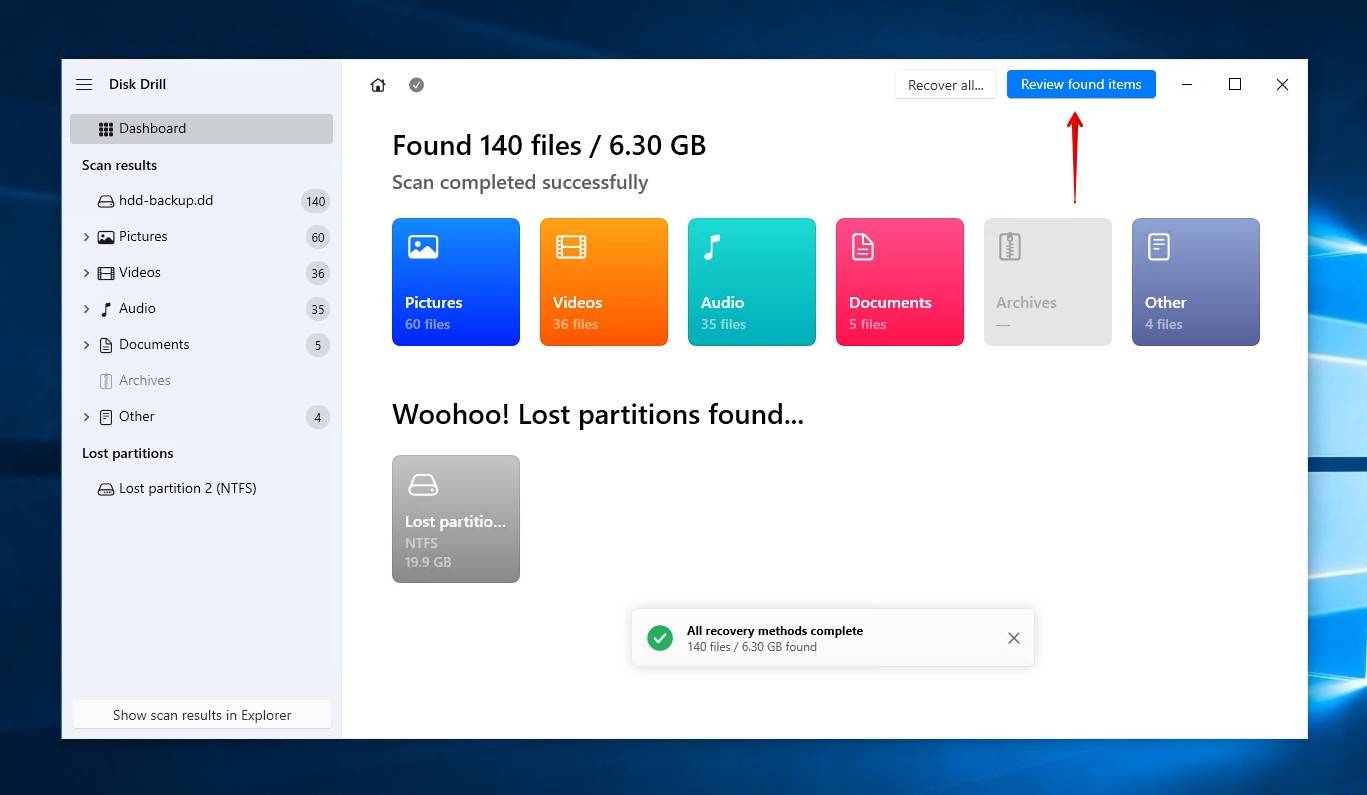
Task: Open the Other files category tile
Action: pos(1195,282)
